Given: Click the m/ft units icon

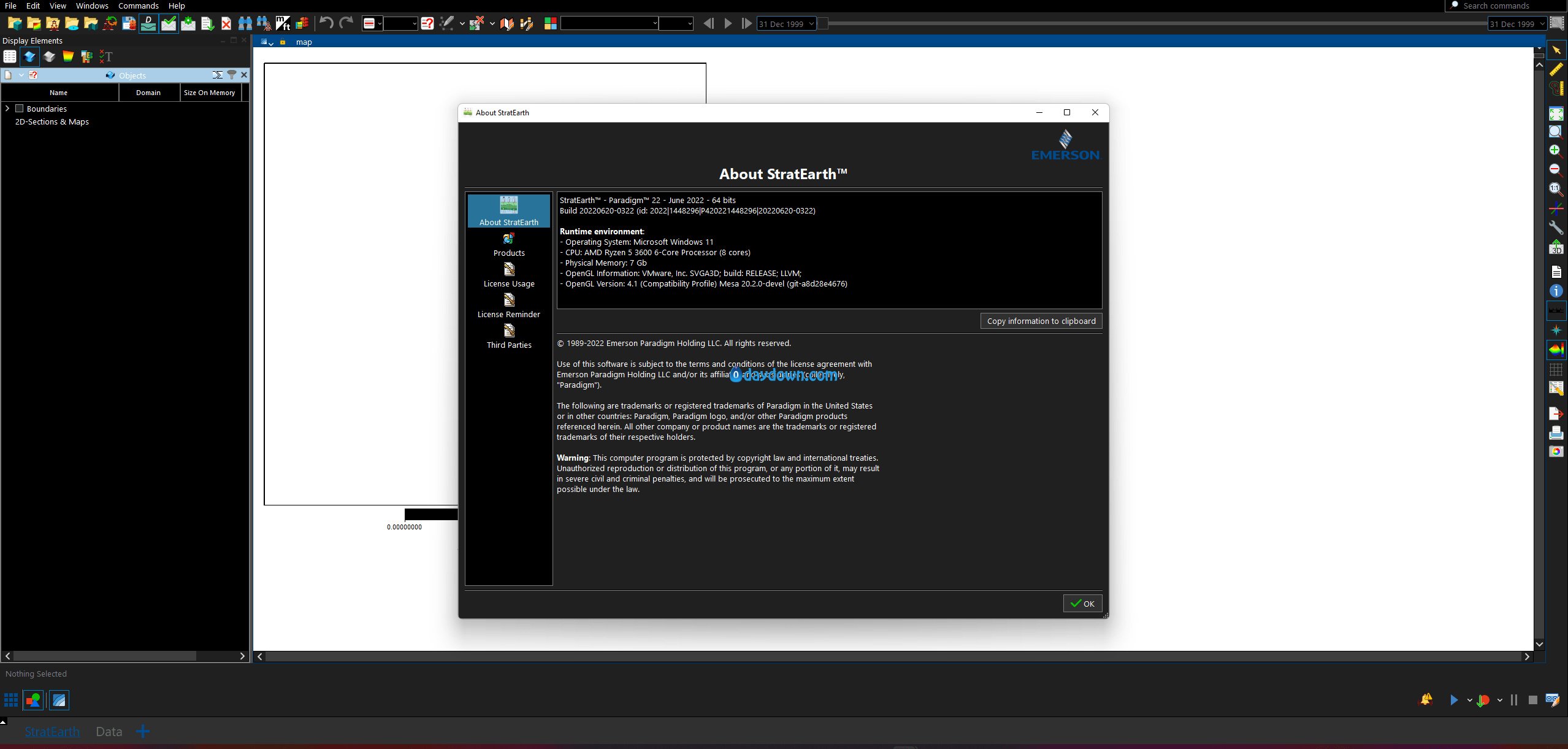Looking at the screenshot, I should click(283, 23).
